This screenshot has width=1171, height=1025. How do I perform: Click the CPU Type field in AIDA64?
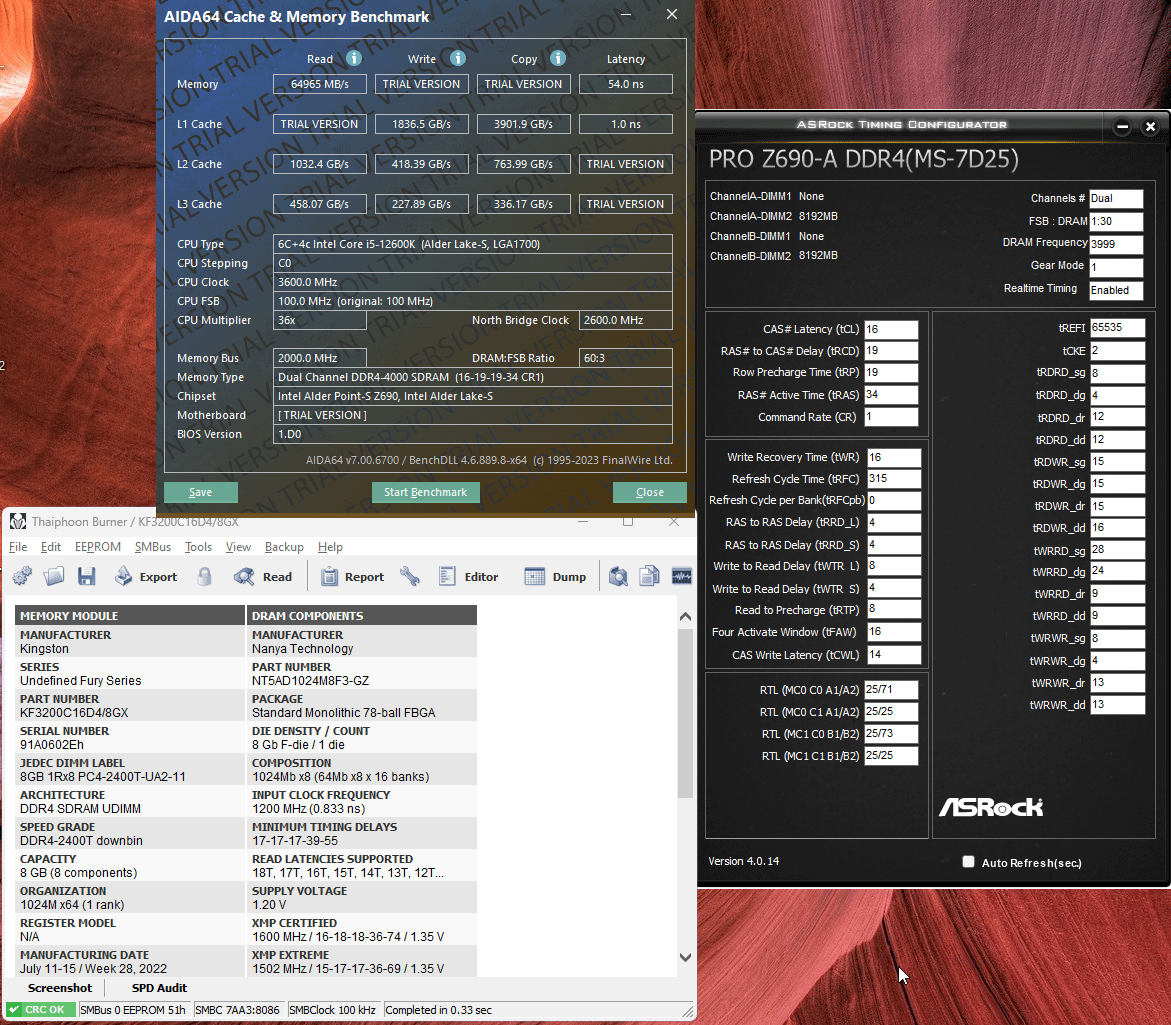[473, 244]
